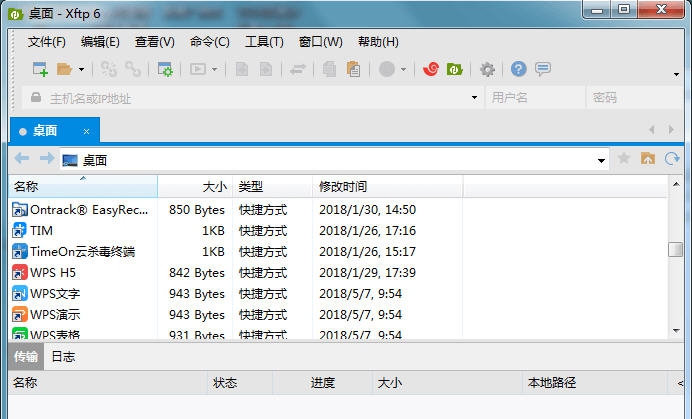This screenshot has height=419, width=692.
Task: Close the 桌面 session tab
Action: 87,131
